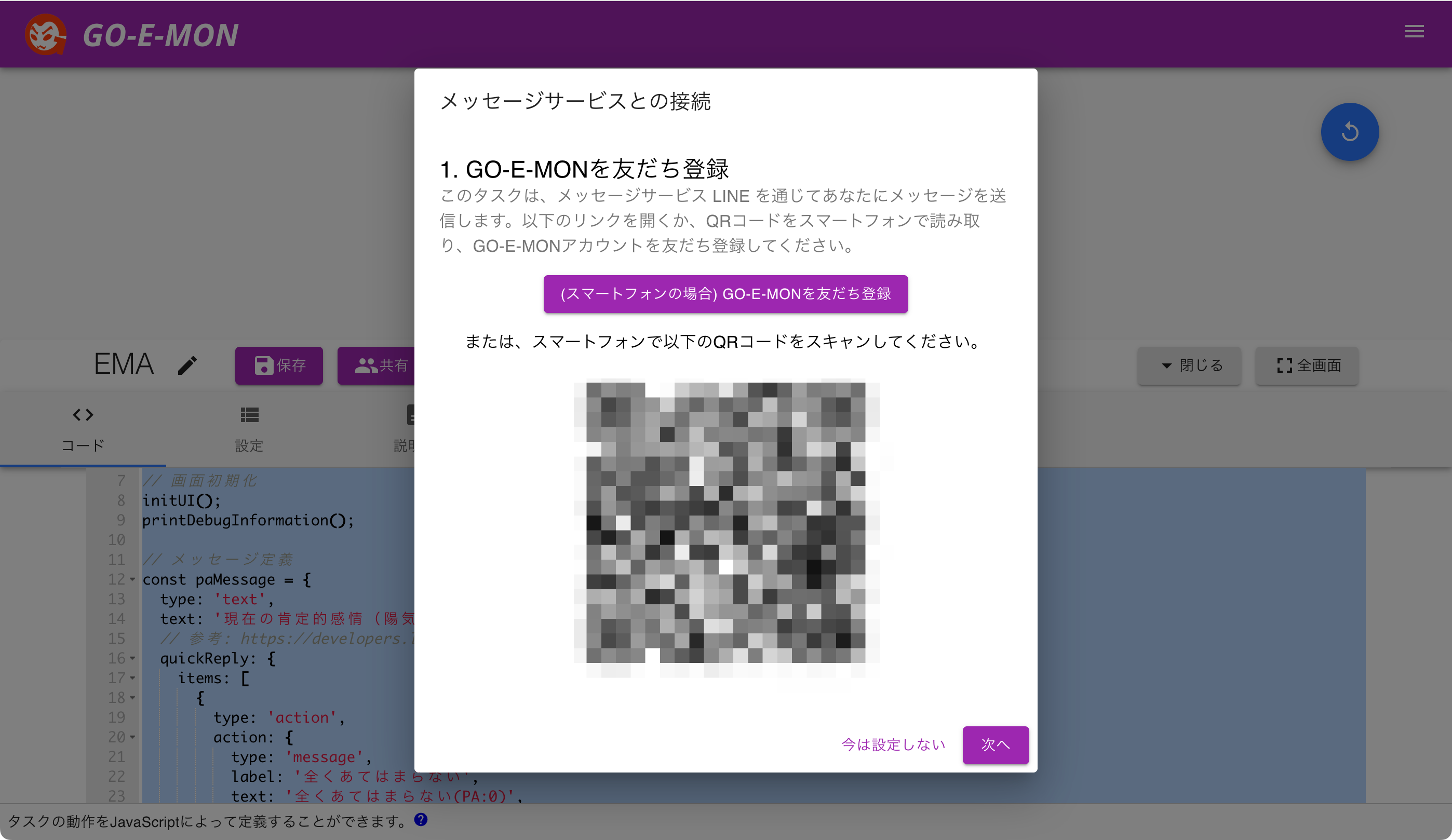This screenshot has height=840, width=1452.
Task: Click the pencil edit icon beside EMA
Action: pos(187,365)
